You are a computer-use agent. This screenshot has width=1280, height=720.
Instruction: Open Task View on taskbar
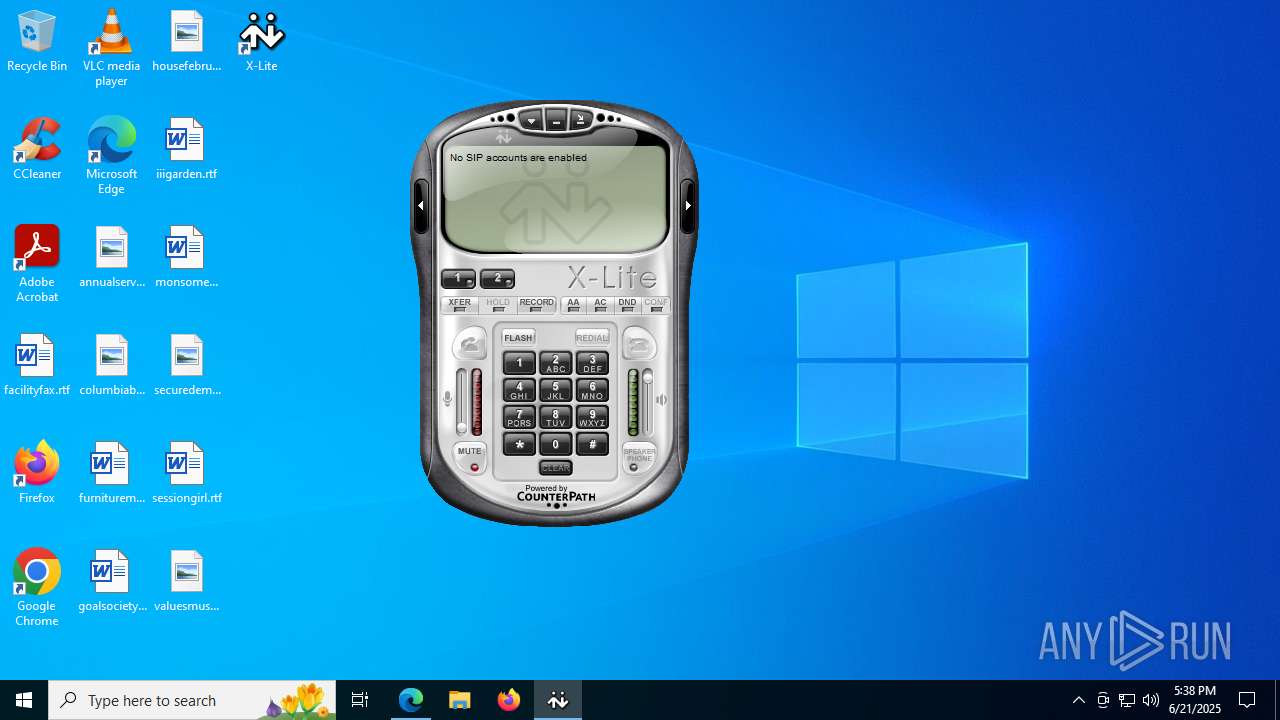coord(360,700)
